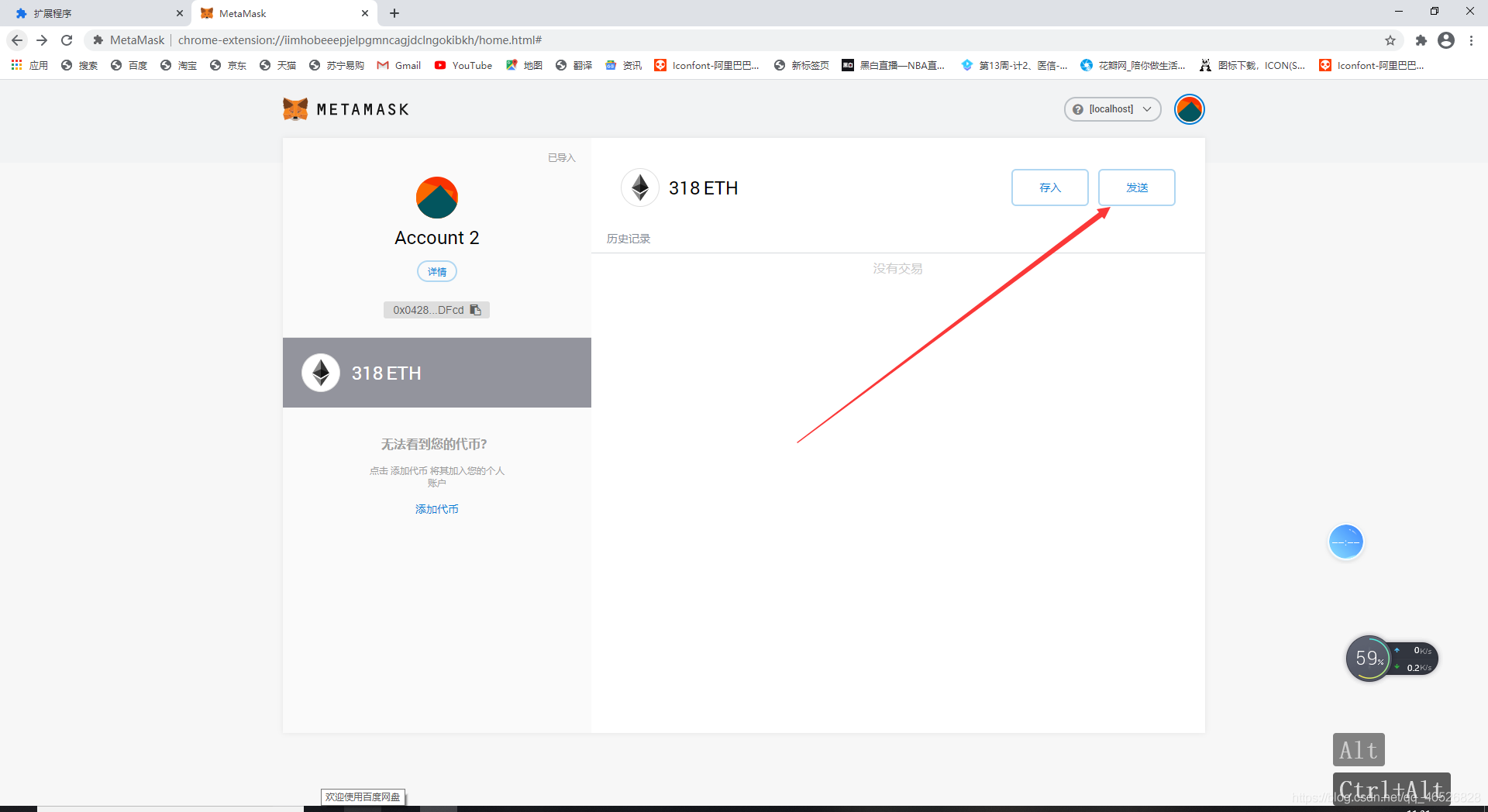Open the 图标下载 ICON bookmark
The width and height of the screenshot is (1488, 812).
tap(1252, 66)
